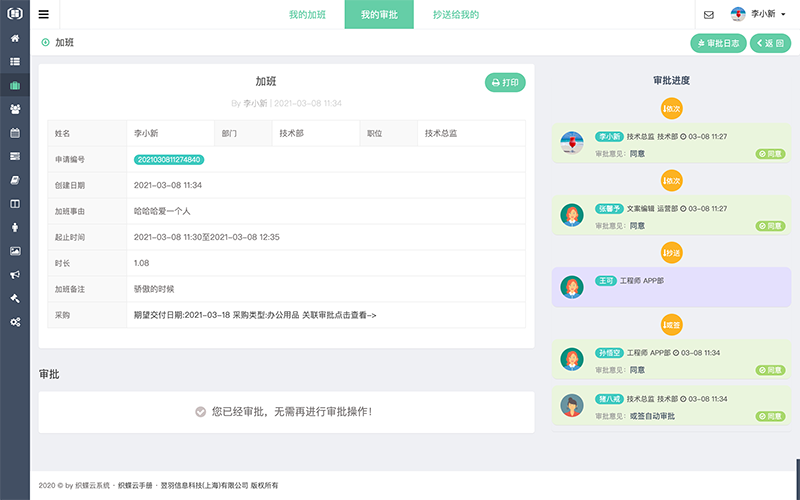
Task: Open the columns layout sidebar icon
Action: 15,204
